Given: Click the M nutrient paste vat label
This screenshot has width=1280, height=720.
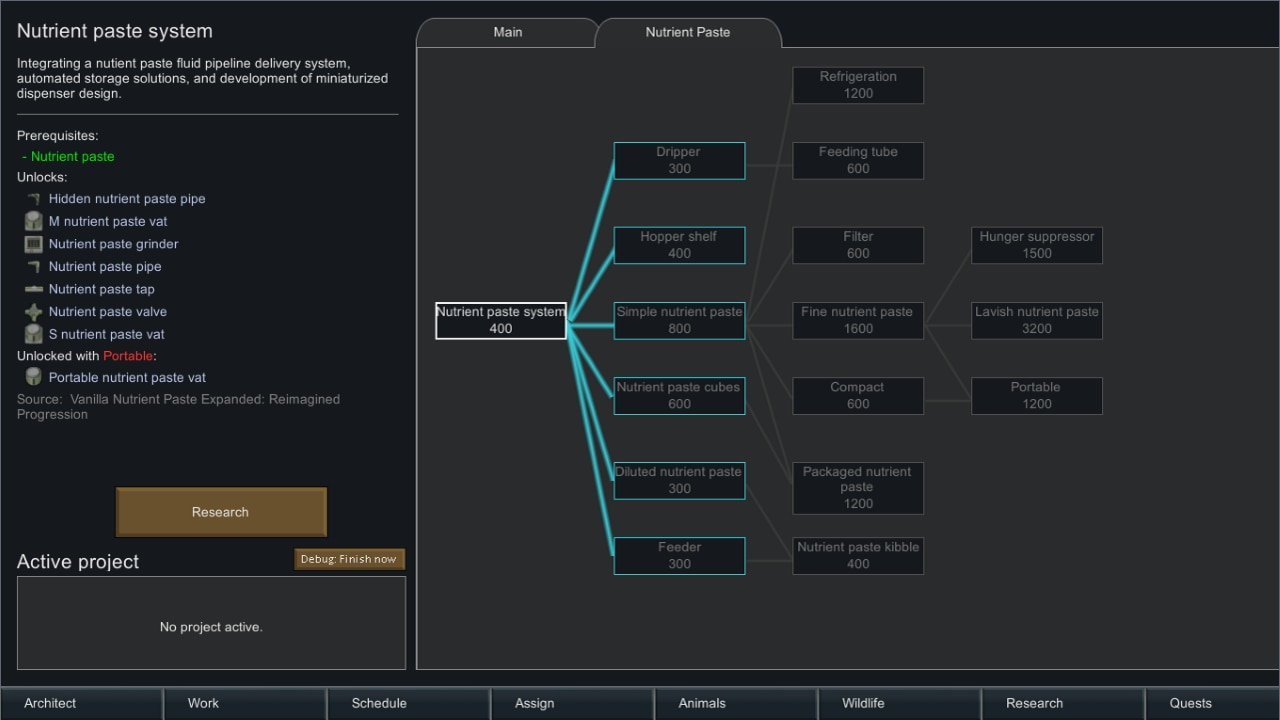Looking at the screenshot, I should tap(108, 222).
